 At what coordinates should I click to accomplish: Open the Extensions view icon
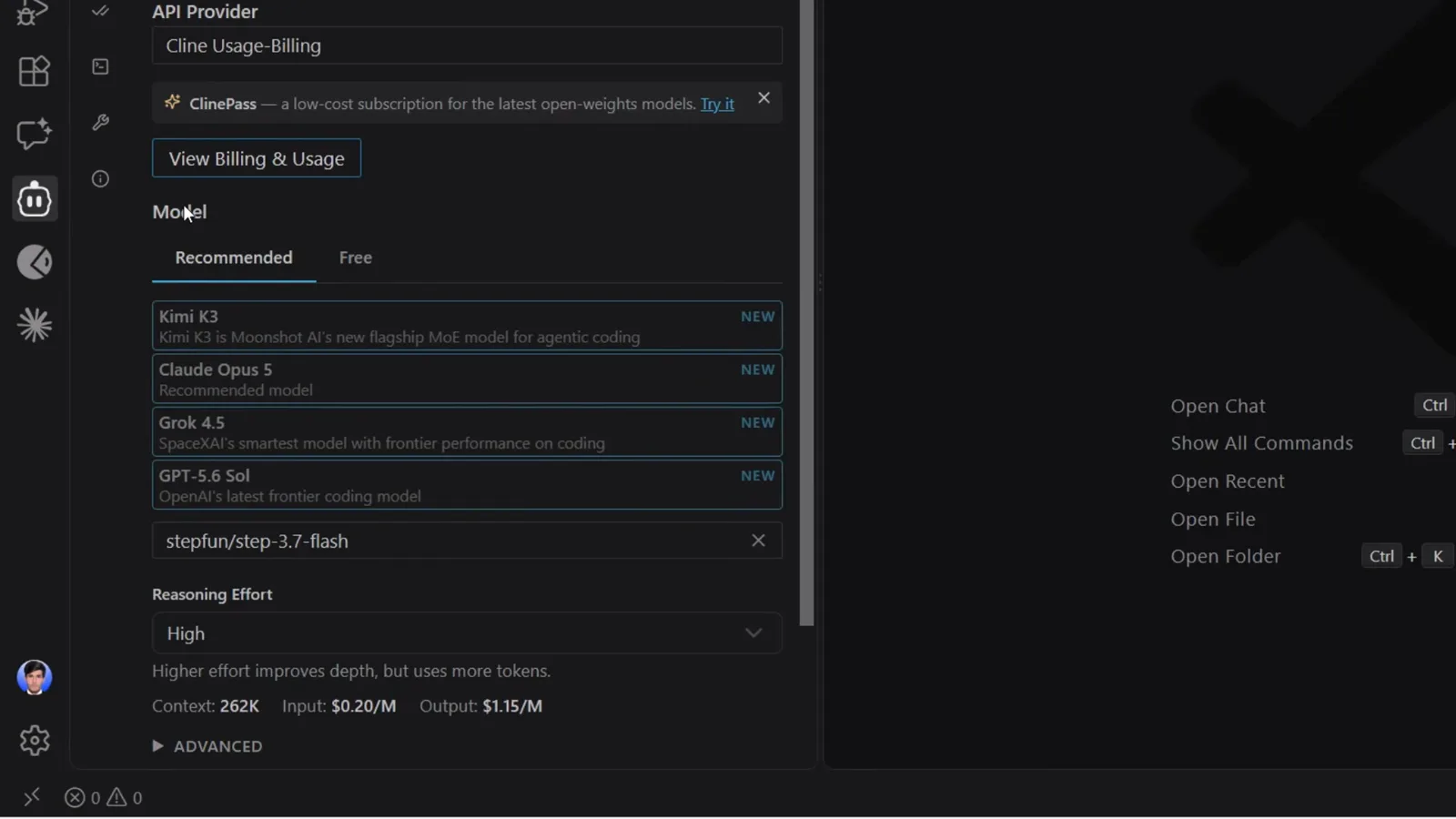[34, 71]
